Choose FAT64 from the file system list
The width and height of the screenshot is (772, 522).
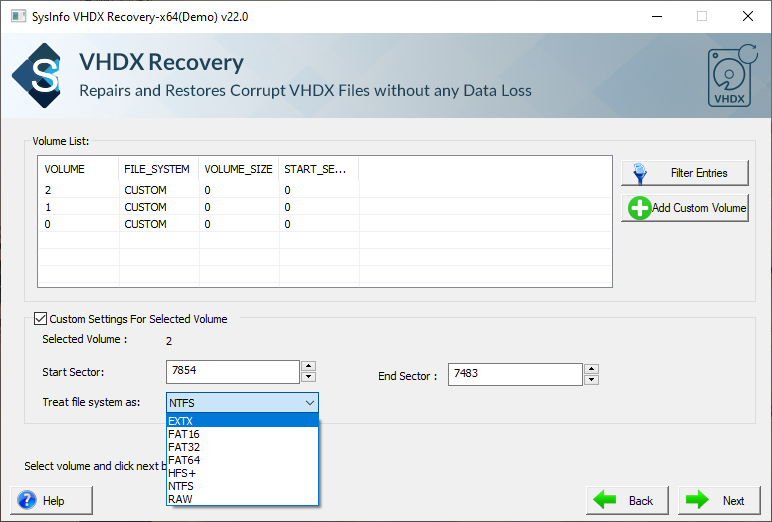[x=242, y=460]
